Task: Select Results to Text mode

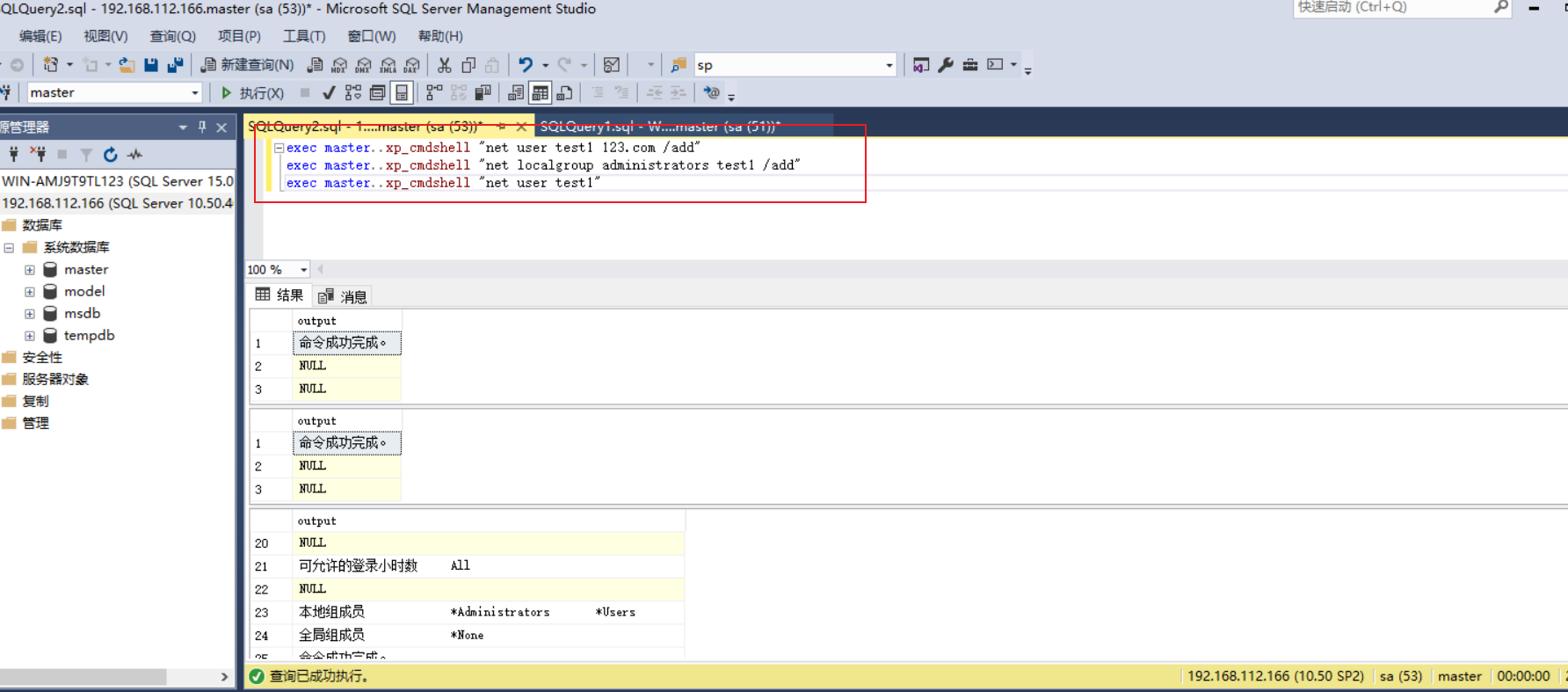Action: (x=516, y=93)
